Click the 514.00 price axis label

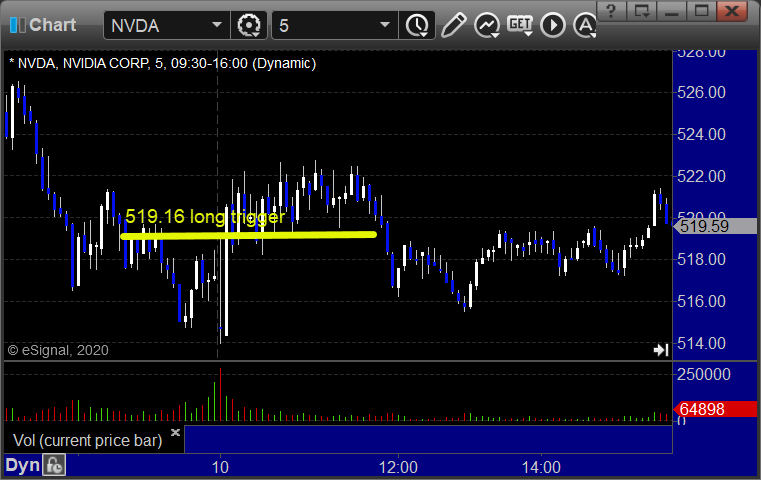pyautogui.click(x=701, y=344)
